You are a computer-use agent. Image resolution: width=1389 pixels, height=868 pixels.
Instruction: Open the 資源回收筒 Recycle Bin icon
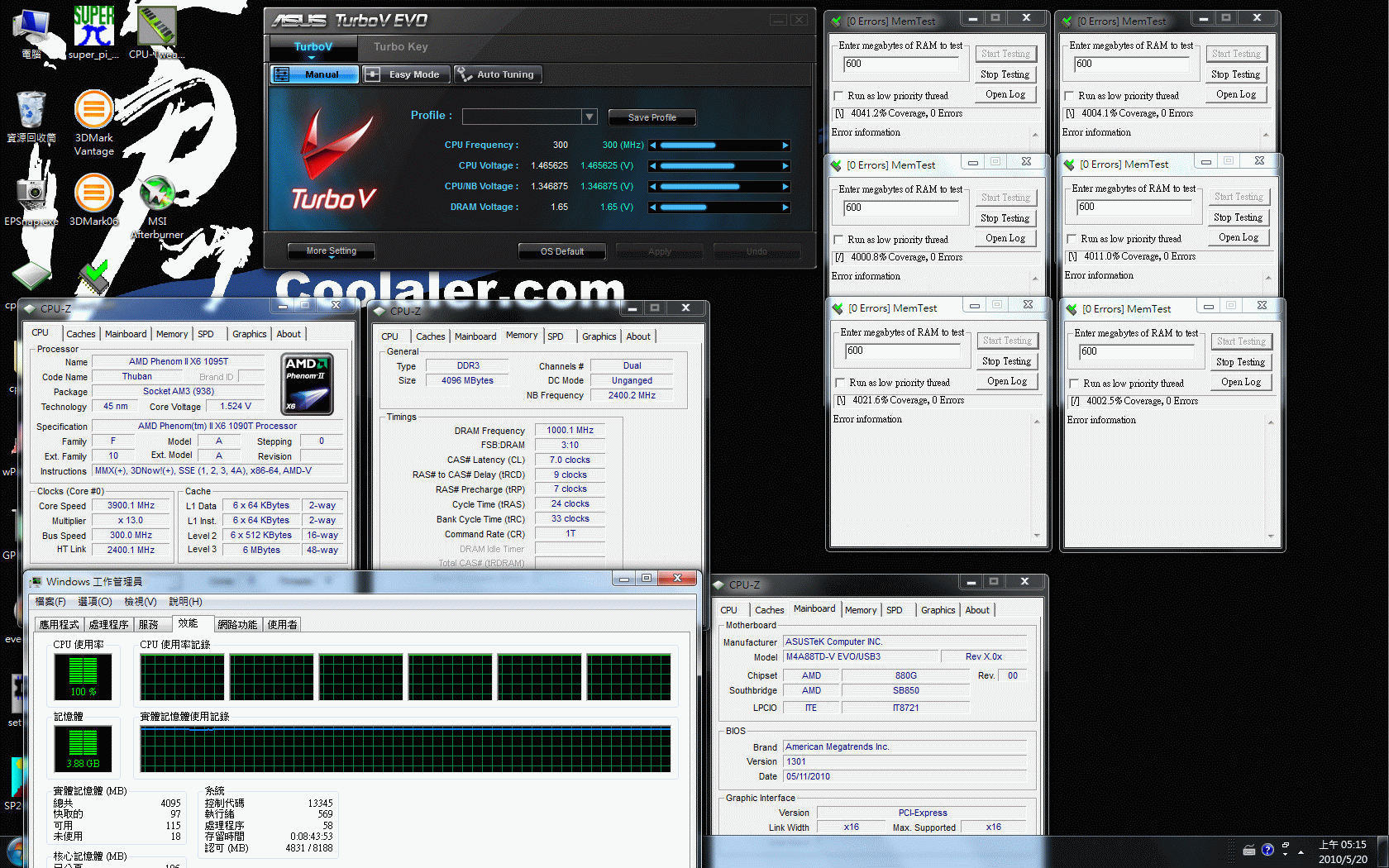coord(31,117)
